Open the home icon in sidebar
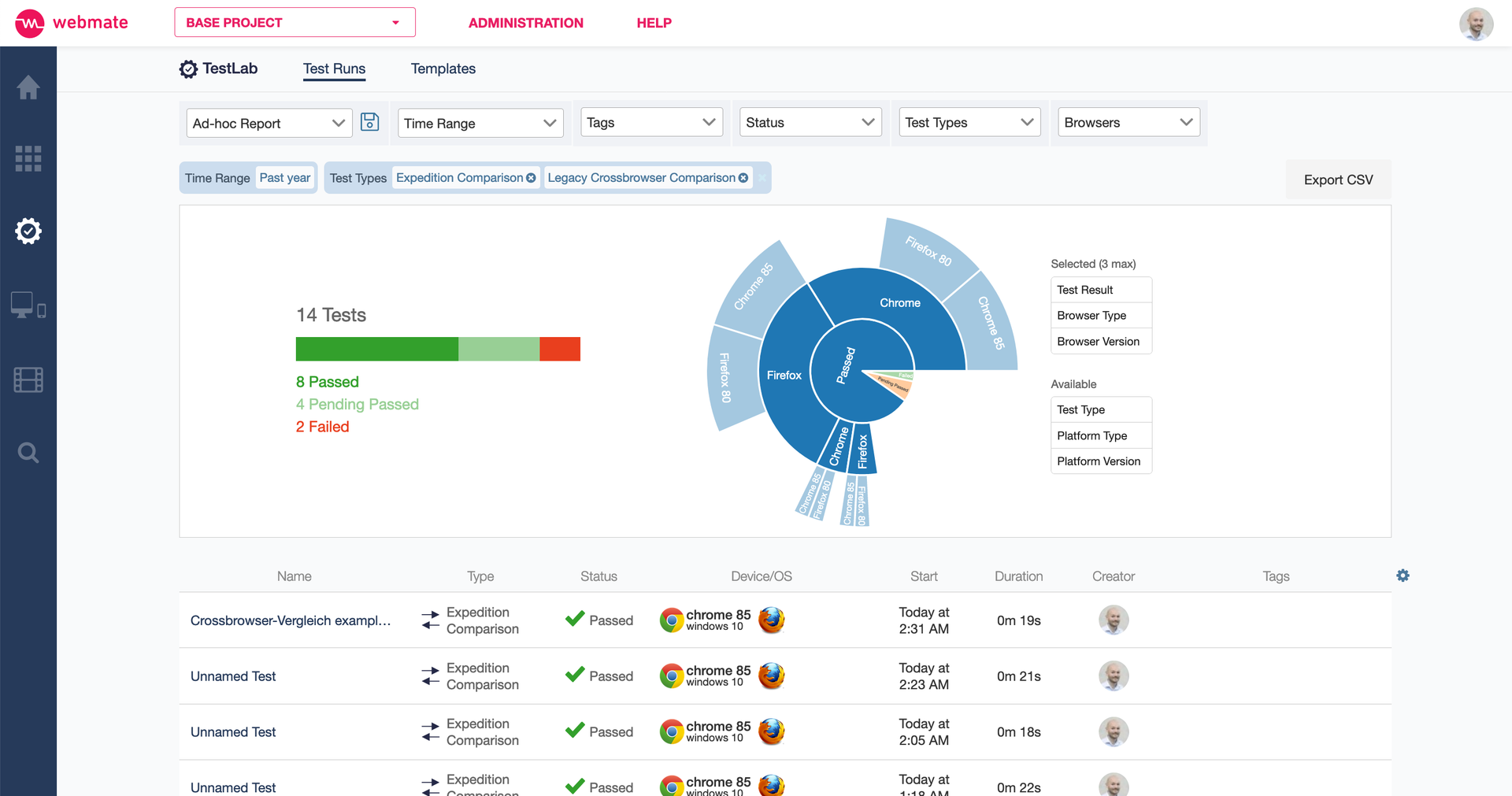This screenshot has height=796, width=1512. (x=28, y=87)
